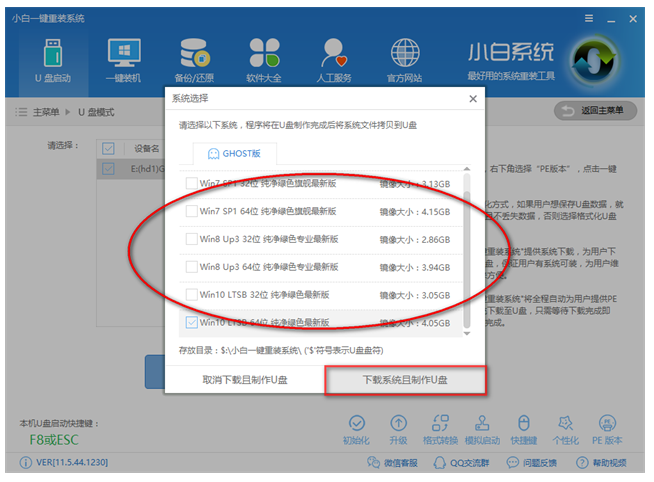
Task: Click the 主菜单 breadcrumb list icon
Action: (x=21, y=112)
